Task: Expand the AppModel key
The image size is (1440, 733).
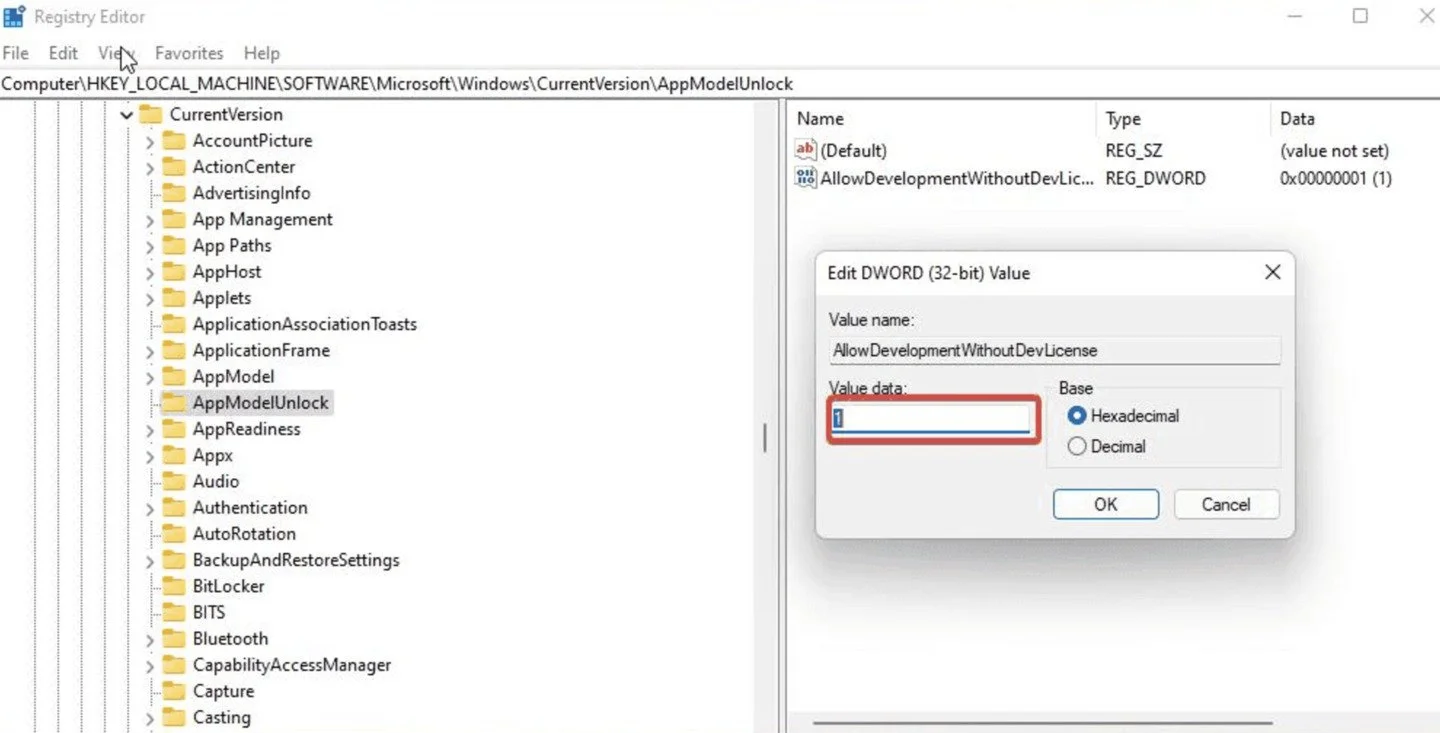Action: [x=150, y=377]
